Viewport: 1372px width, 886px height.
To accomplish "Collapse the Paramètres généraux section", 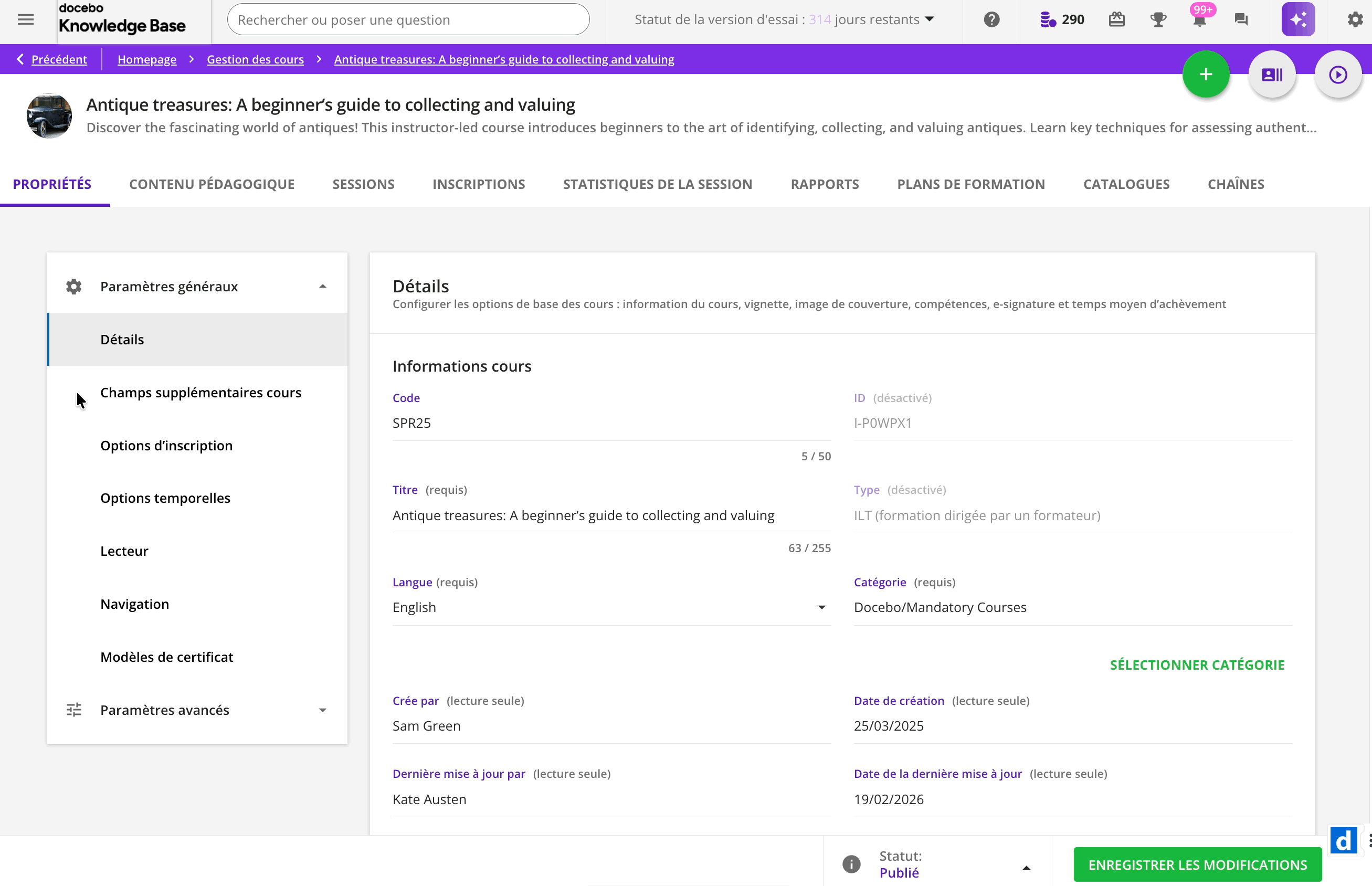I will click(x=322, y=287).
